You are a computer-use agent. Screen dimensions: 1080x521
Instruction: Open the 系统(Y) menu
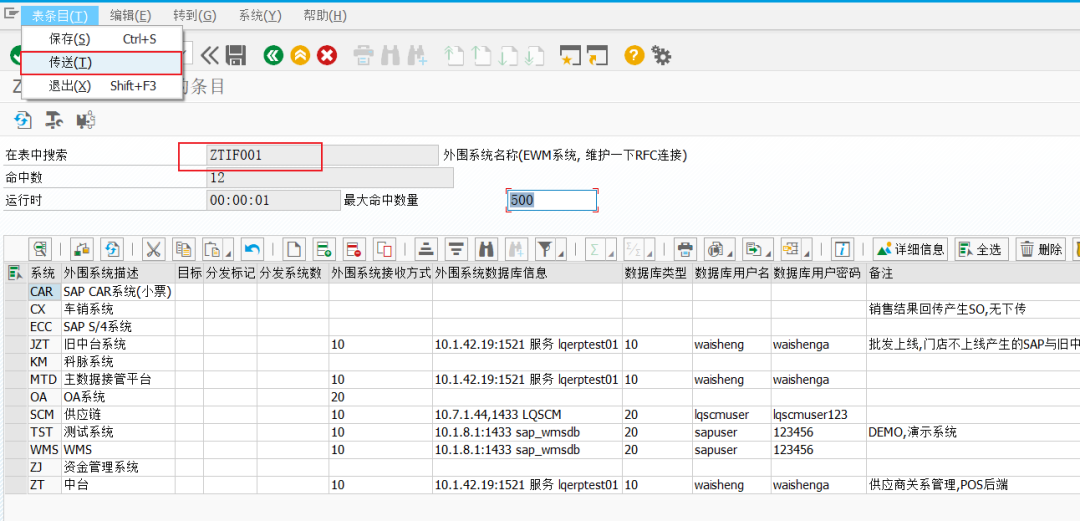(260, 16)
